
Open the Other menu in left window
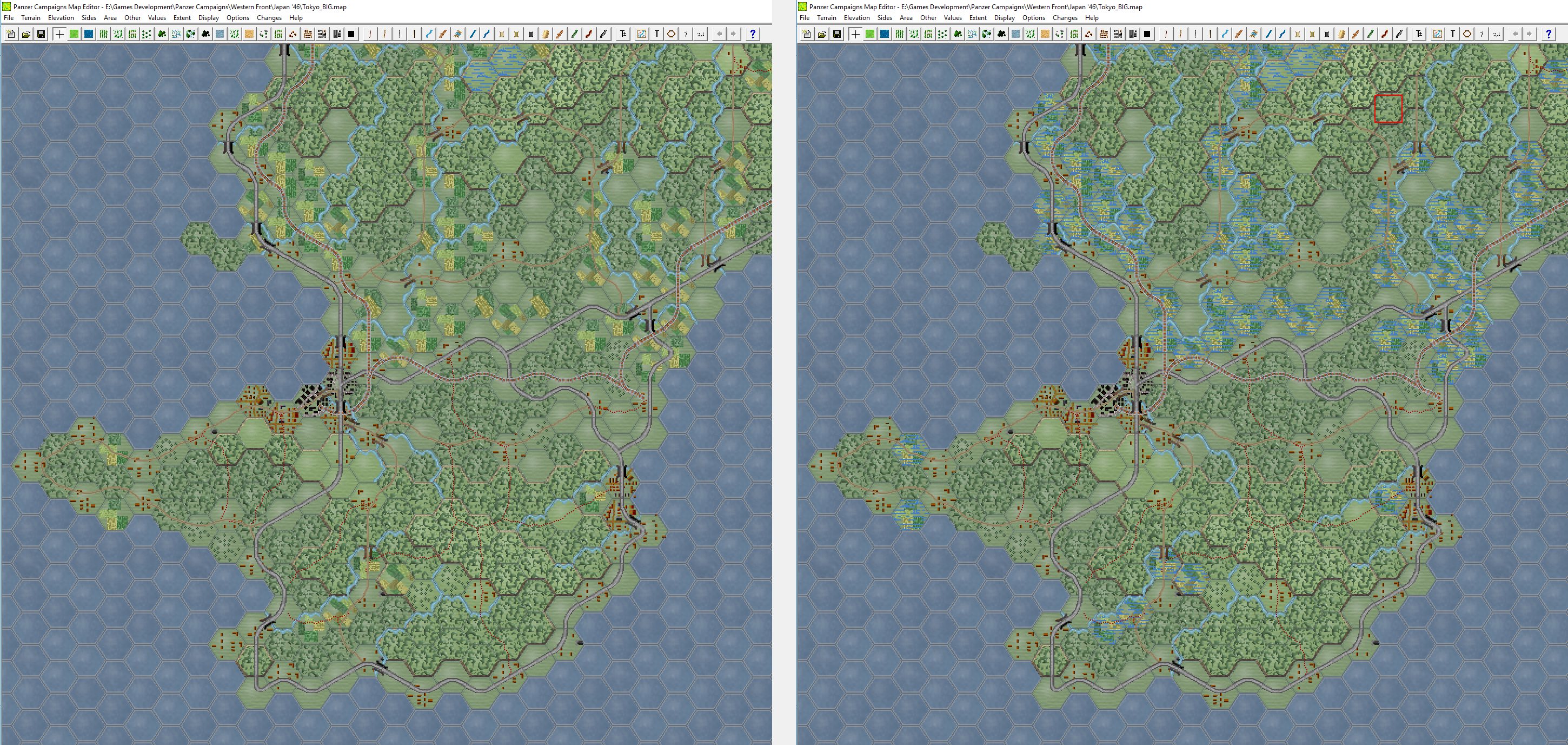132,18
